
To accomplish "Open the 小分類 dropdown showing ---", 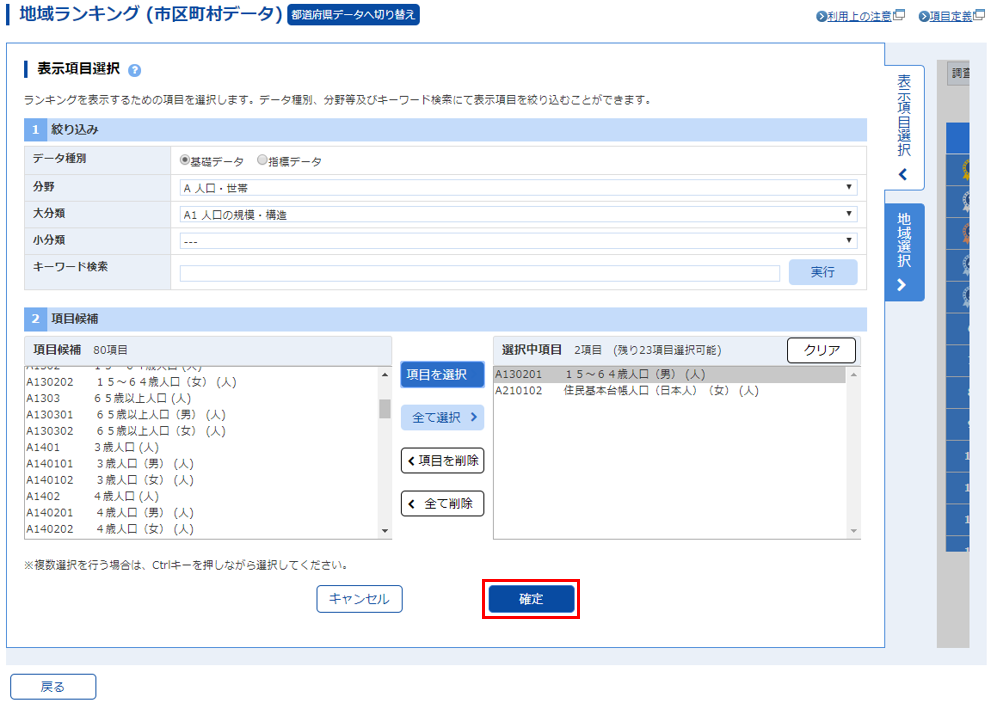I will point(518,241).
